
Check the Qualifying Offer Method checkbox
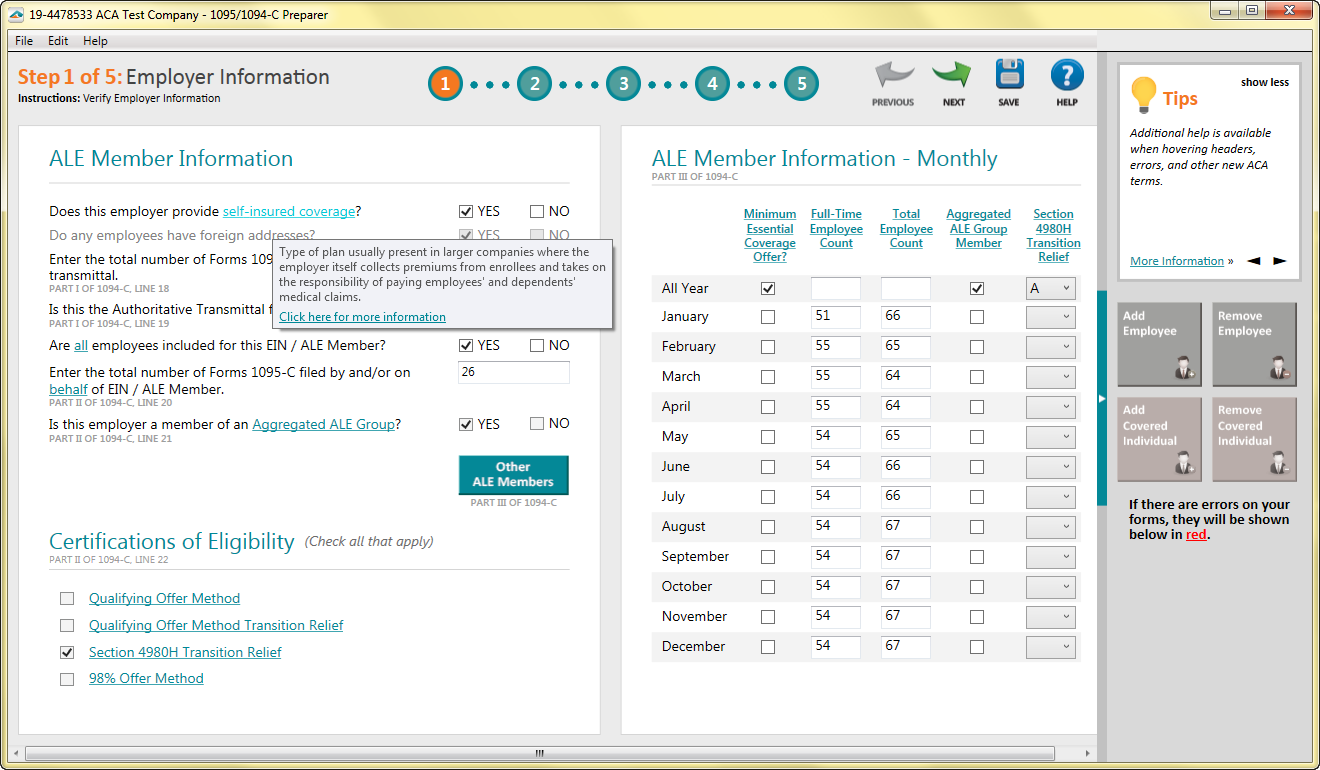pos(67,598)
